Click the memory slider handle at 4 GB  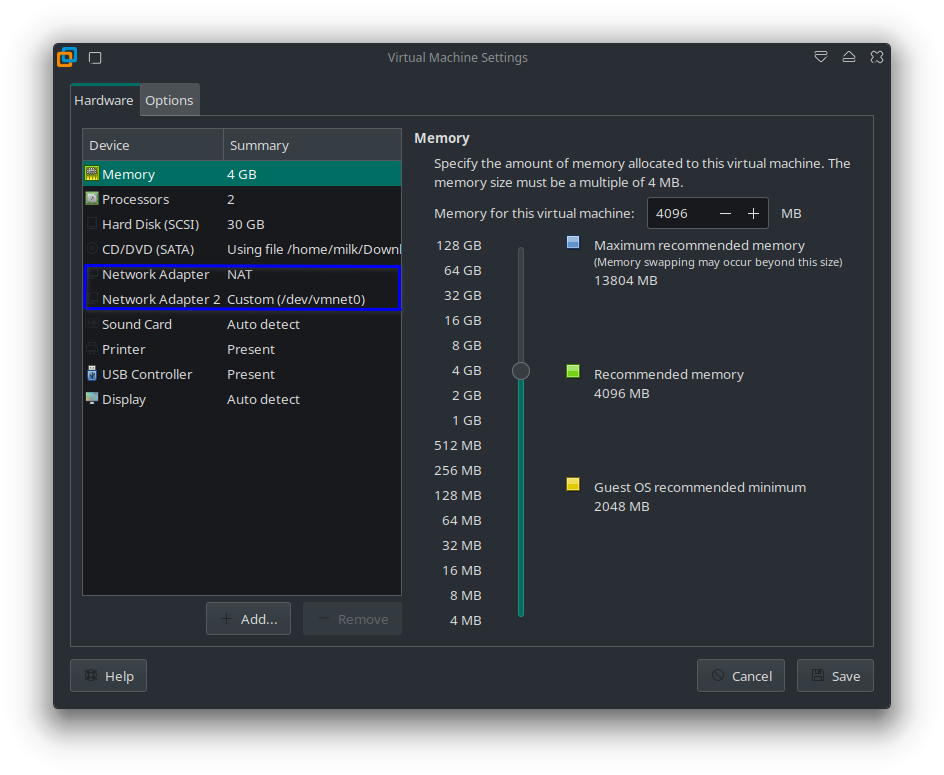pyautogui.click(x=521, y=371)
